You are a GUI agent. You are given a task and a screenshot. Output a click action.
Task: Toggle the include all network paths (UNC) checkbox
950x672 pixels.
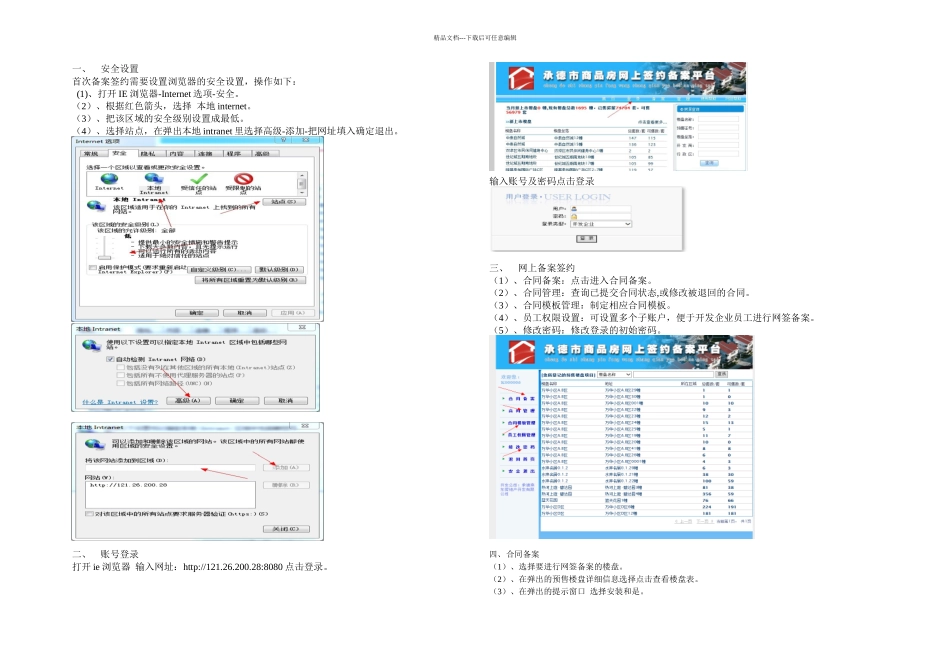point(121,383)
